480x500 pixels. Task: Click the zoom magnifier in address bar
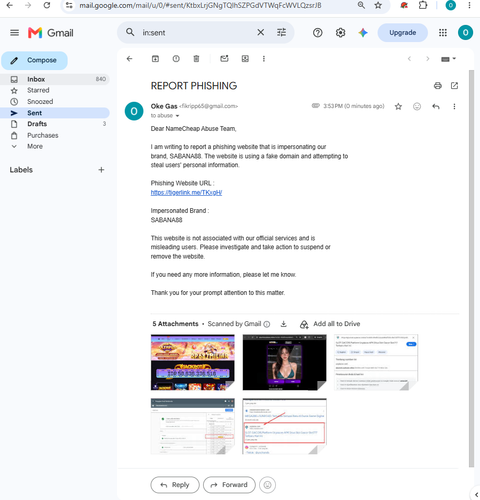361,5
